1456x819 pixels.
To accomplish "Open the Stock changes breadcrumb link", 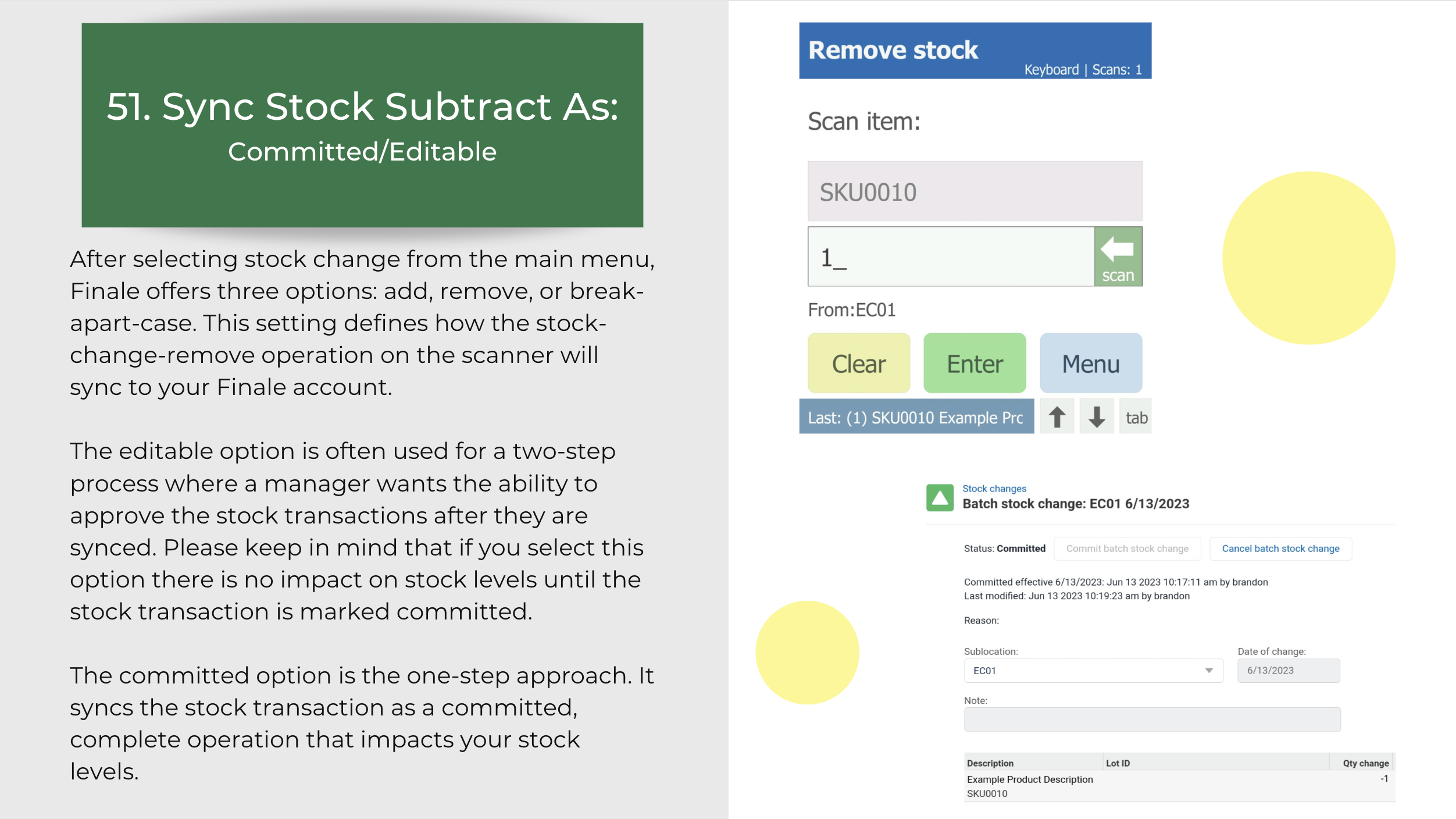I will [x=994, y=489].
